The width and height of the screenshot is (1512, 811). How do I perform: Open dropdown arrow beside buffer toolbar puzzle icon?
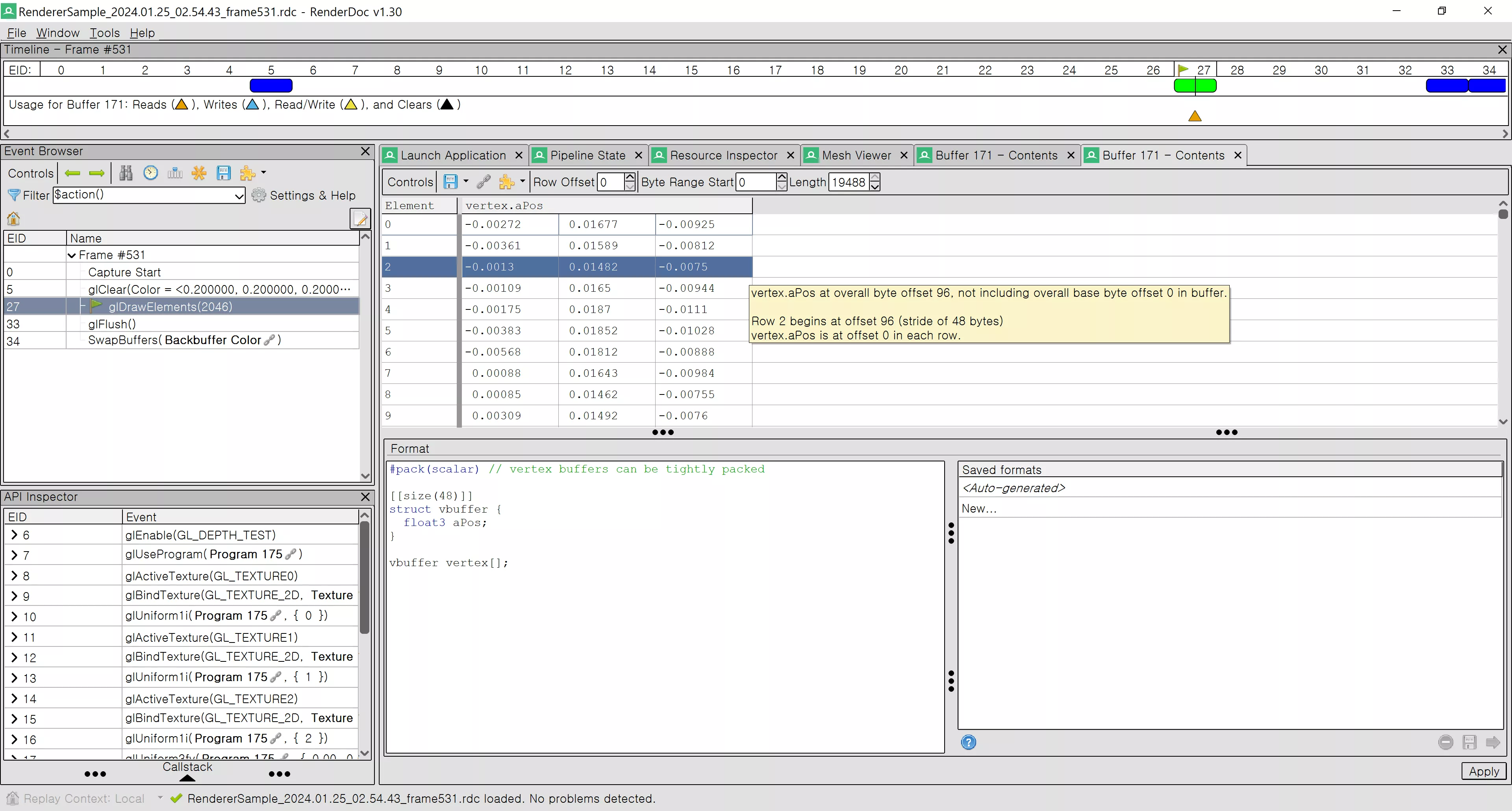pyautogui.click(x=523, y=181)
